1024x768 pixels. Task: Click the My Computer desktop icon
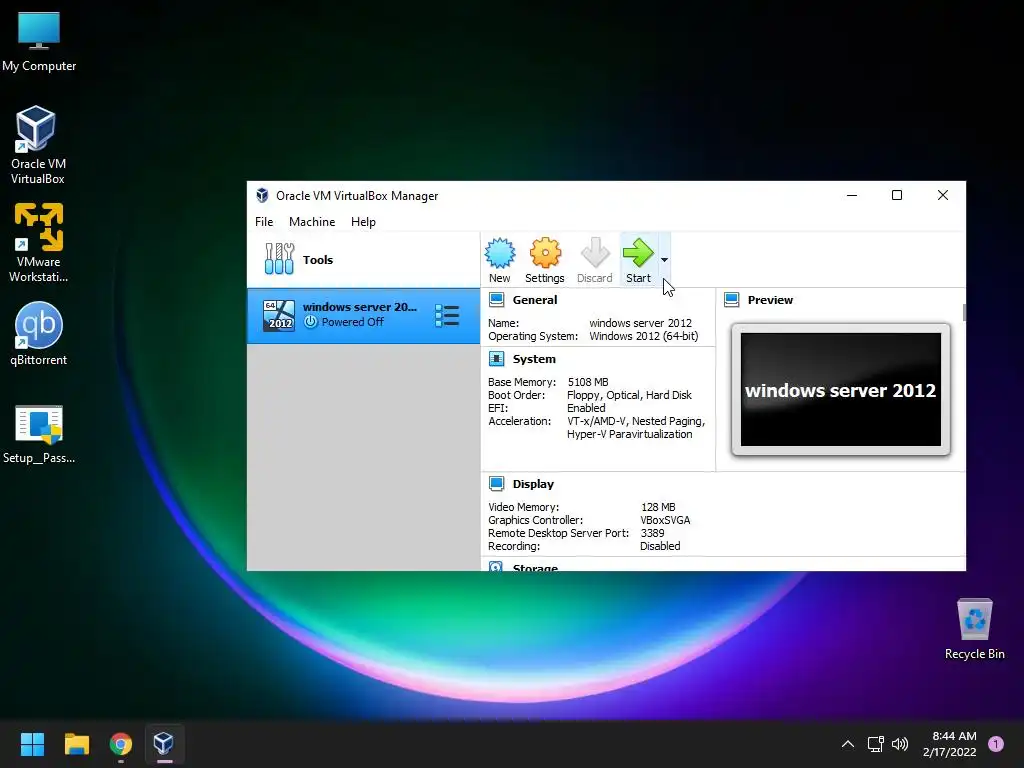click(x=39, y=40)
